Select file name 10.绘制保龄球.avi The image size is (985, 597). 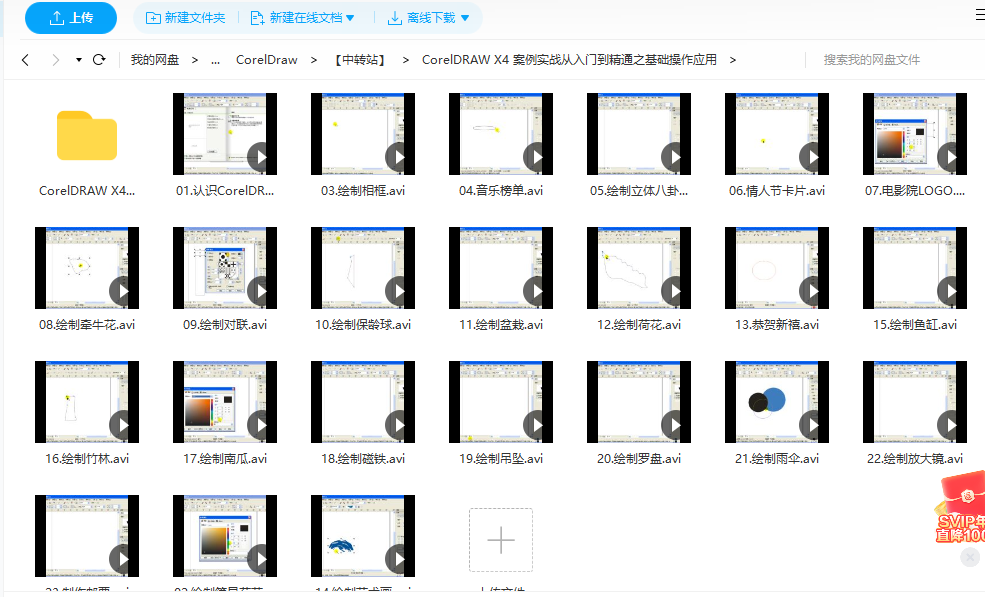363,325
